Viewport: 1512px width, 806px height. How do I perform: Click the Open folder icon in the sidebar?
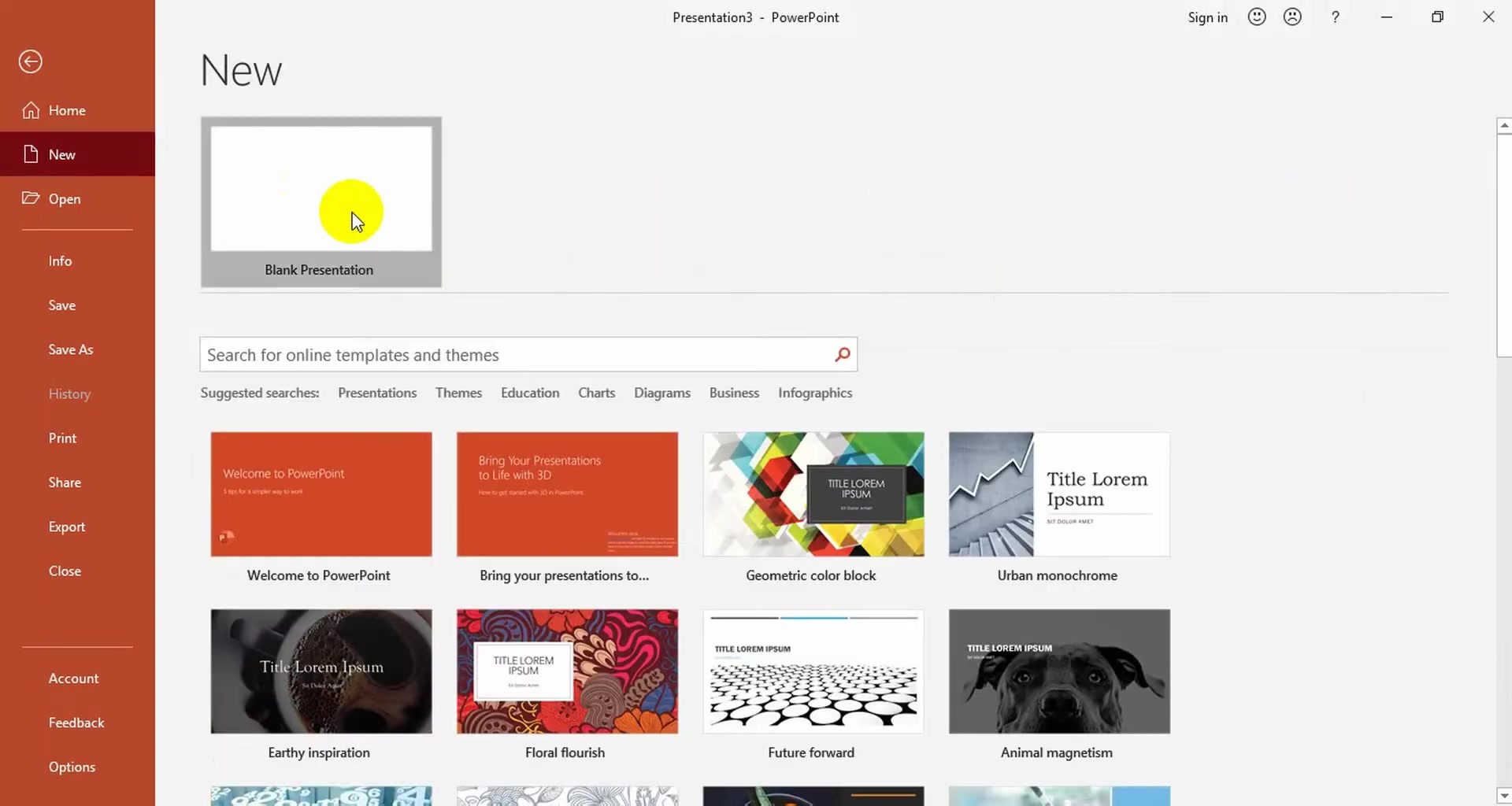pyautogui.click(x=31, y=198)
